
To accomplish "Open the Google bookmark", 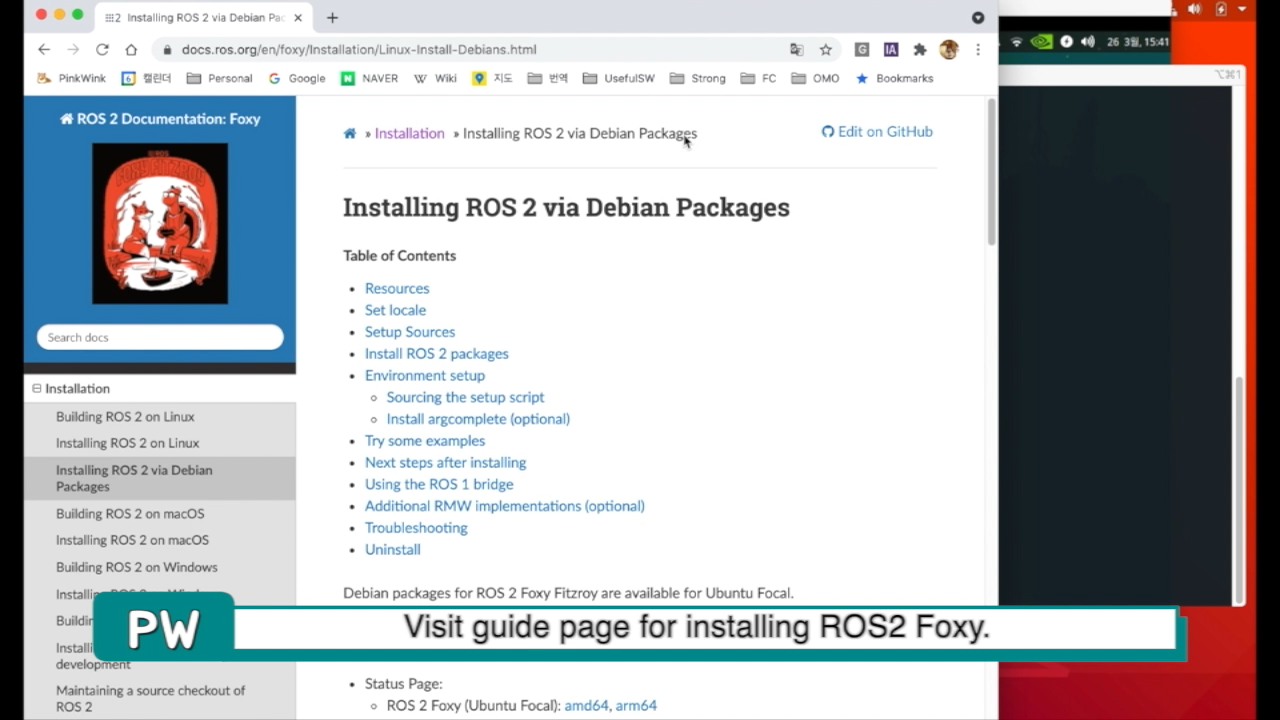I will [x=297, y=78].
